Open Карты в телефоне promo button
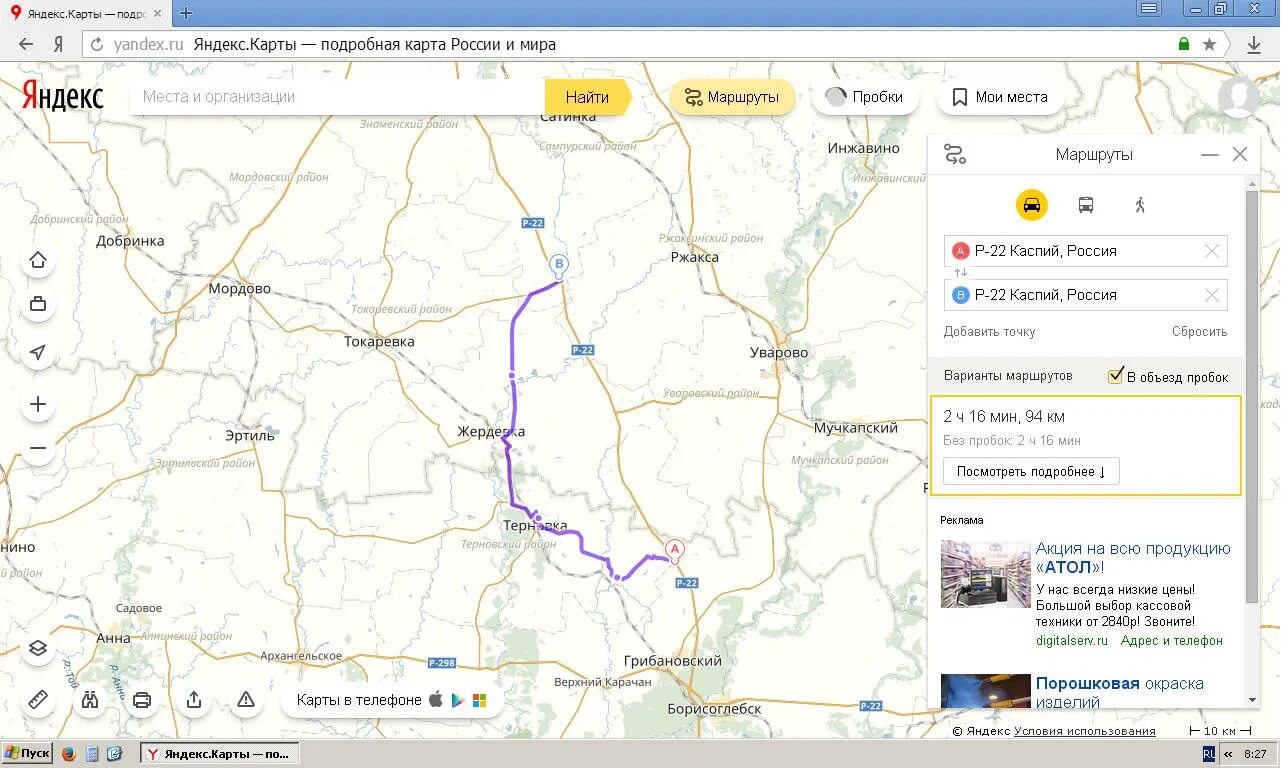 (392, 700)
